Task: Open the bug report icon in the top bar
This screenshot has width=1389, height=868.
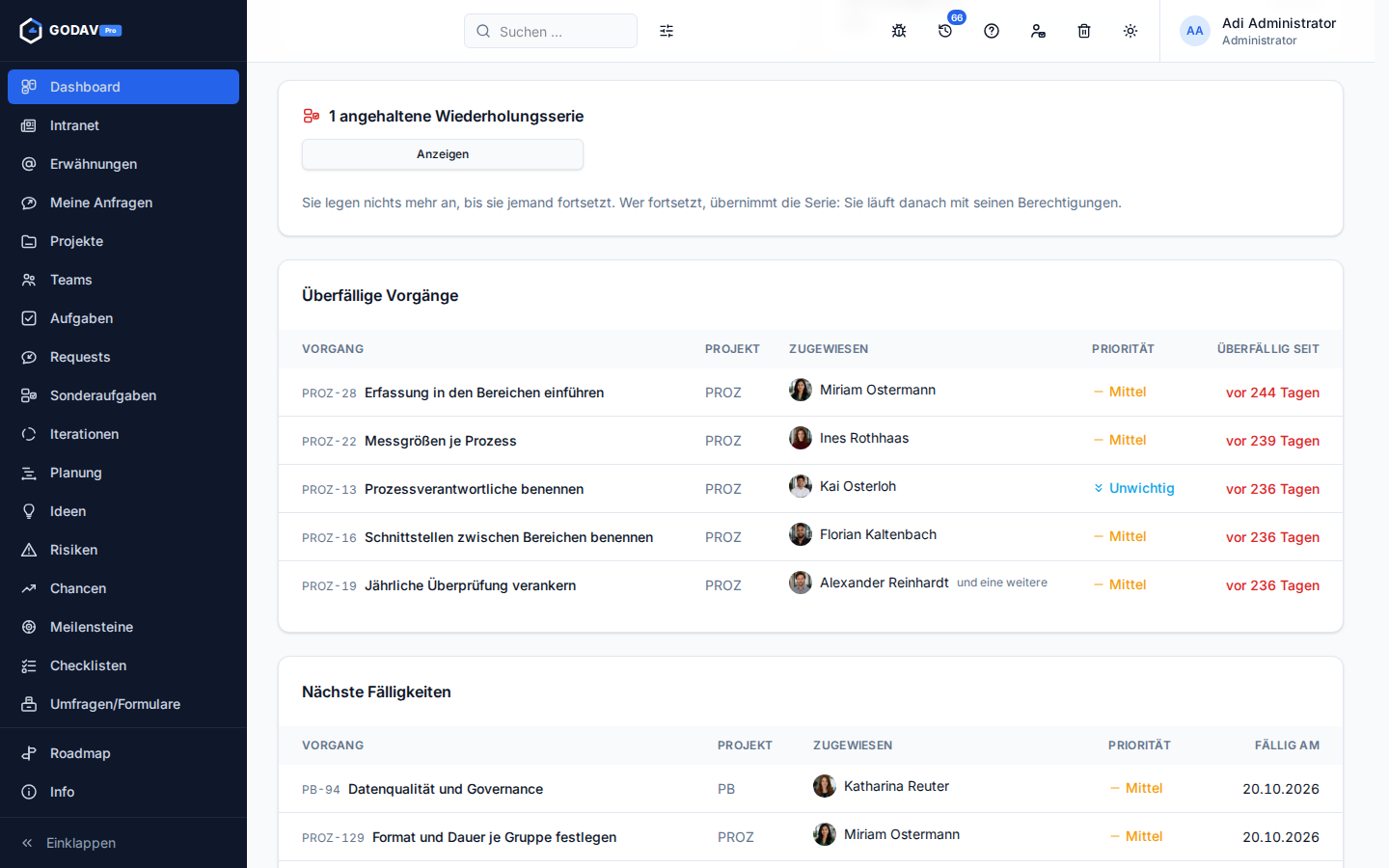Action: coord(899,31)
